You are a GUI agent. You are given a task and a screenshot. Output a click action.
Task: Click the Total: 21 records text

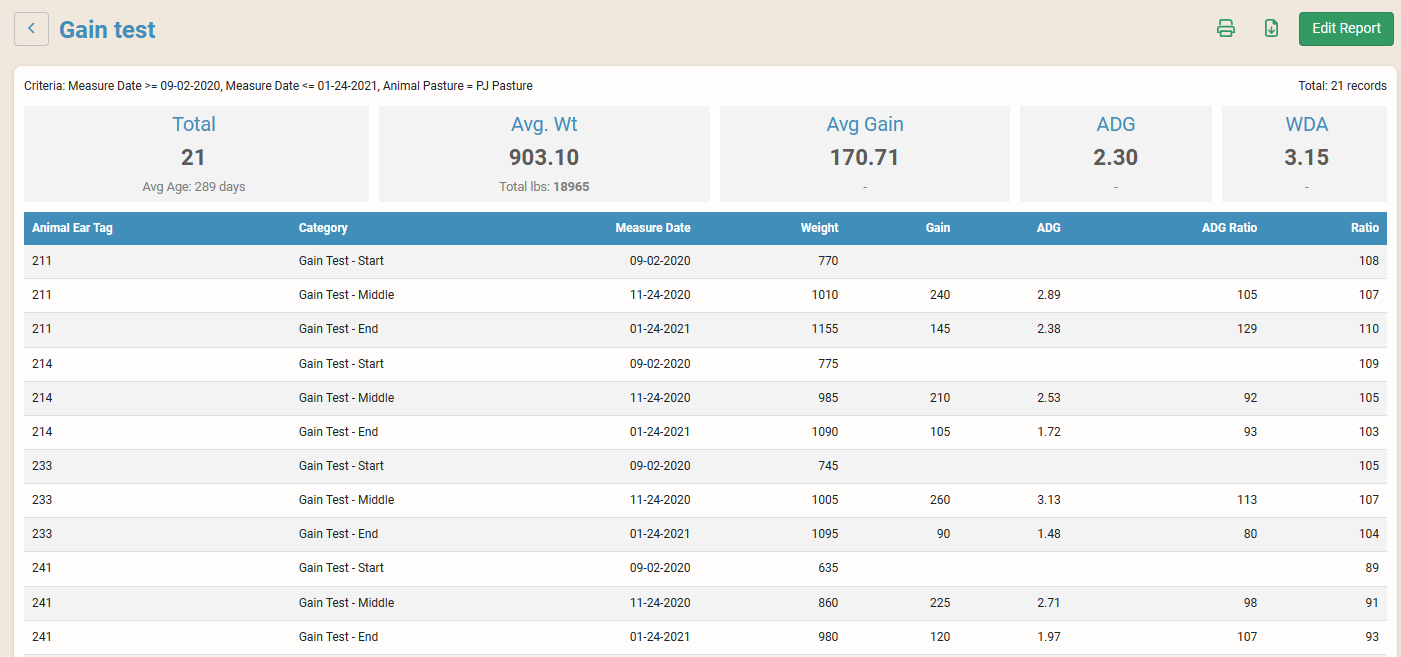coord(1342,86)
